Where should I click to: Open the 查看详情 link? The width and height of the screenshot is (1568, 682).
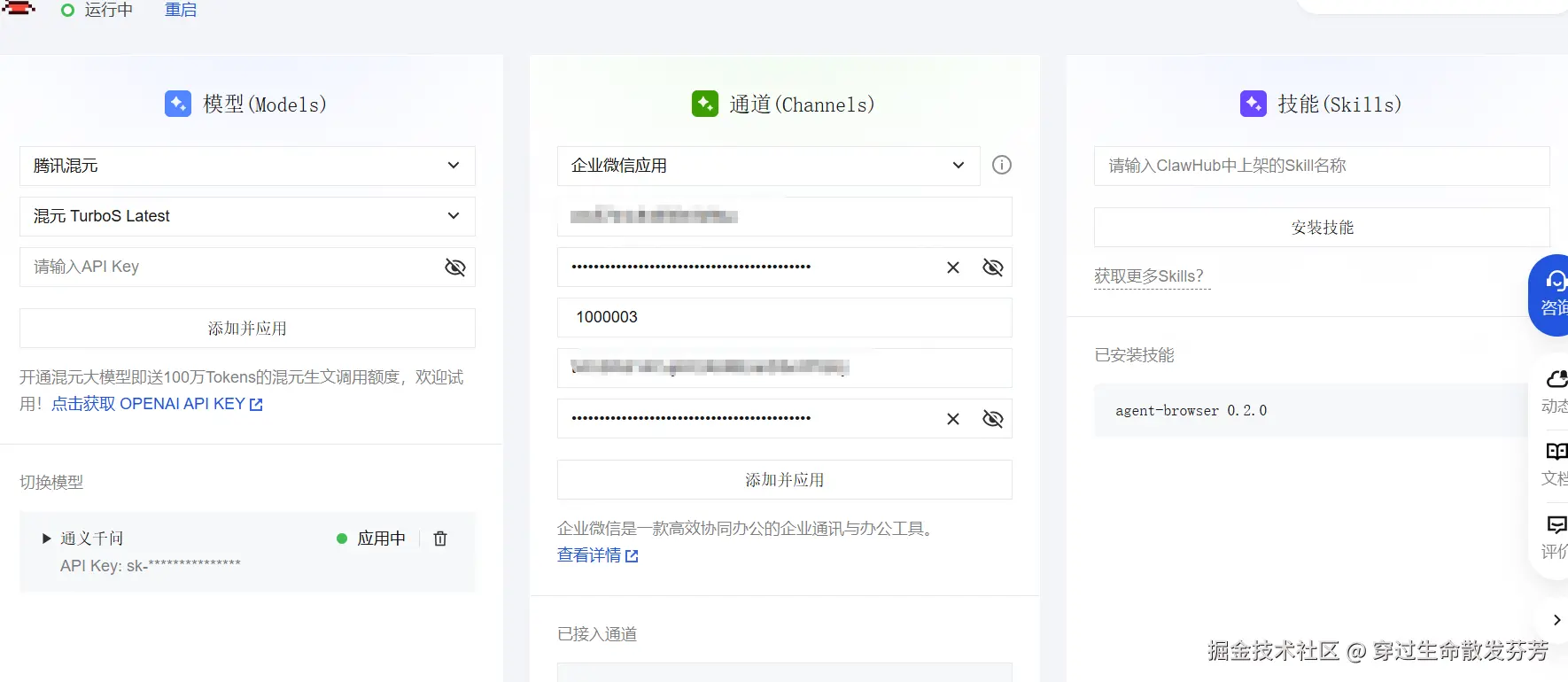coord(598,555)
